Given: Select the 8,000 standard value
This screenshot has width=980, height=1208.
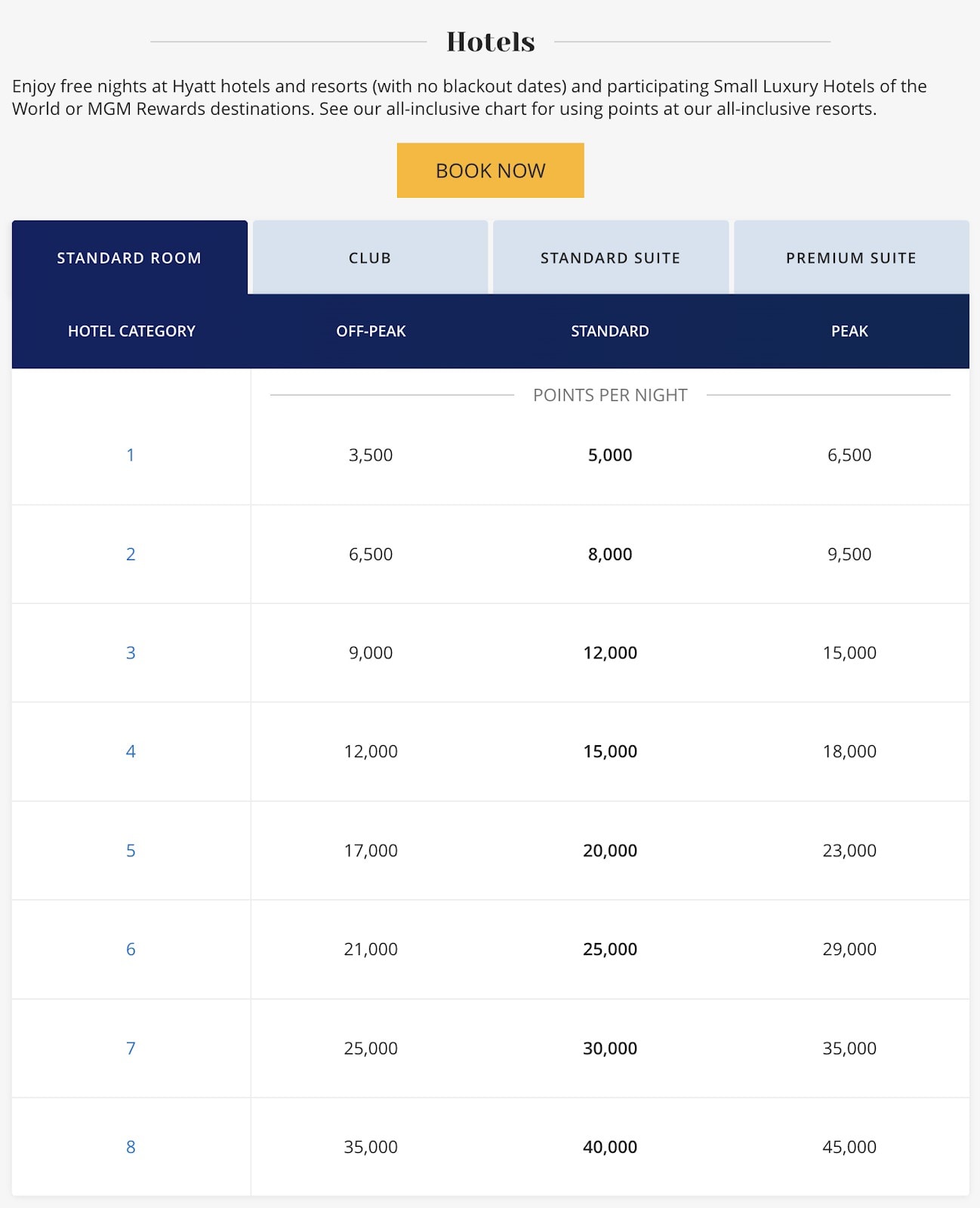Looking at the screenshot, I should click(x=610, y=554).
